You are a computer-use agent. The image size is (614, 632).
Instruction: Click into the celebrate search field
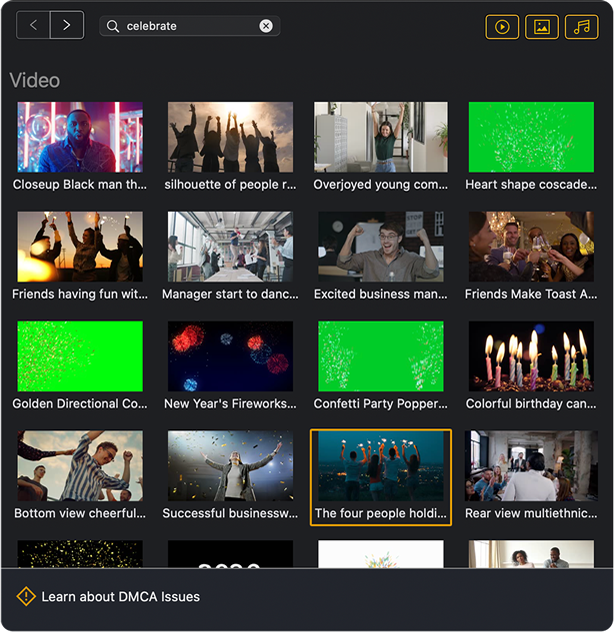[189, 26]
